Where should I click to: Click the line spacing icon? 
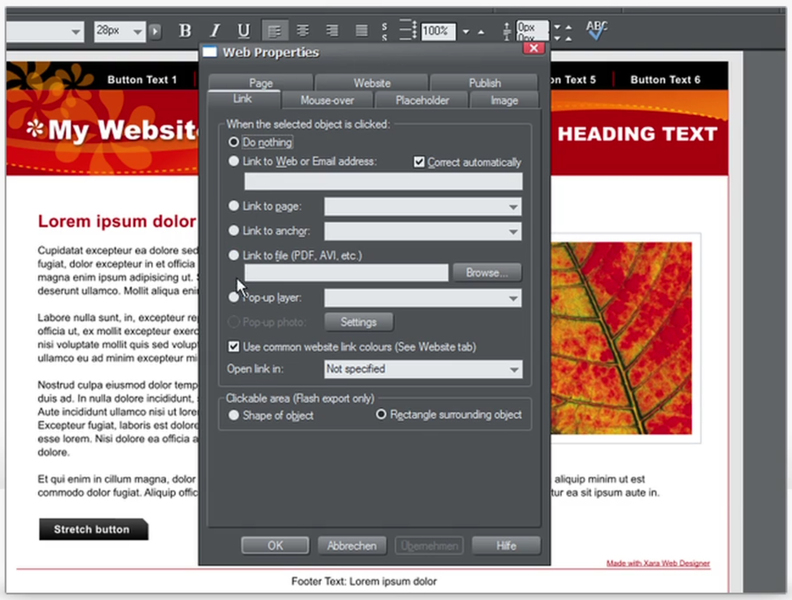407,30
